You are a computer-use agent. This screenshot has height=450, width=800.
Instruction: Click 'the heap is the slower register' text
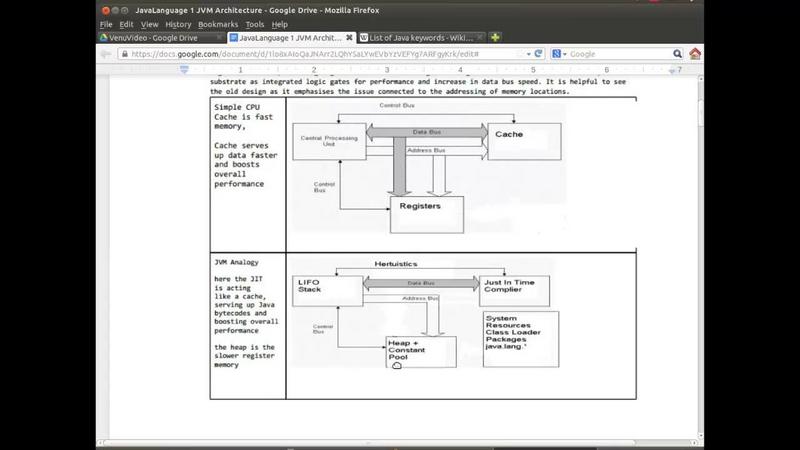pyautogui.click(x=244, y=352)
